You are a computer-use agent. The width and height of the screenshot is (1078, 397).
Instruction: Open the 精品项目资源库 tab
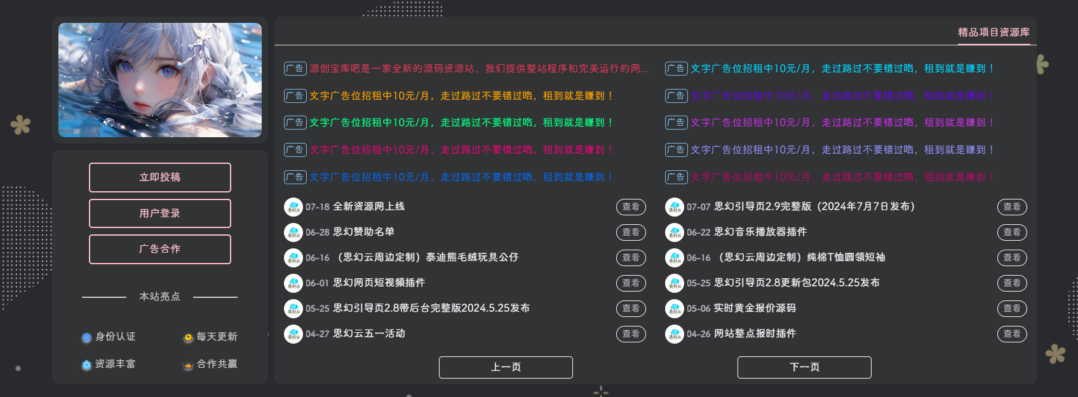(994, 32)
